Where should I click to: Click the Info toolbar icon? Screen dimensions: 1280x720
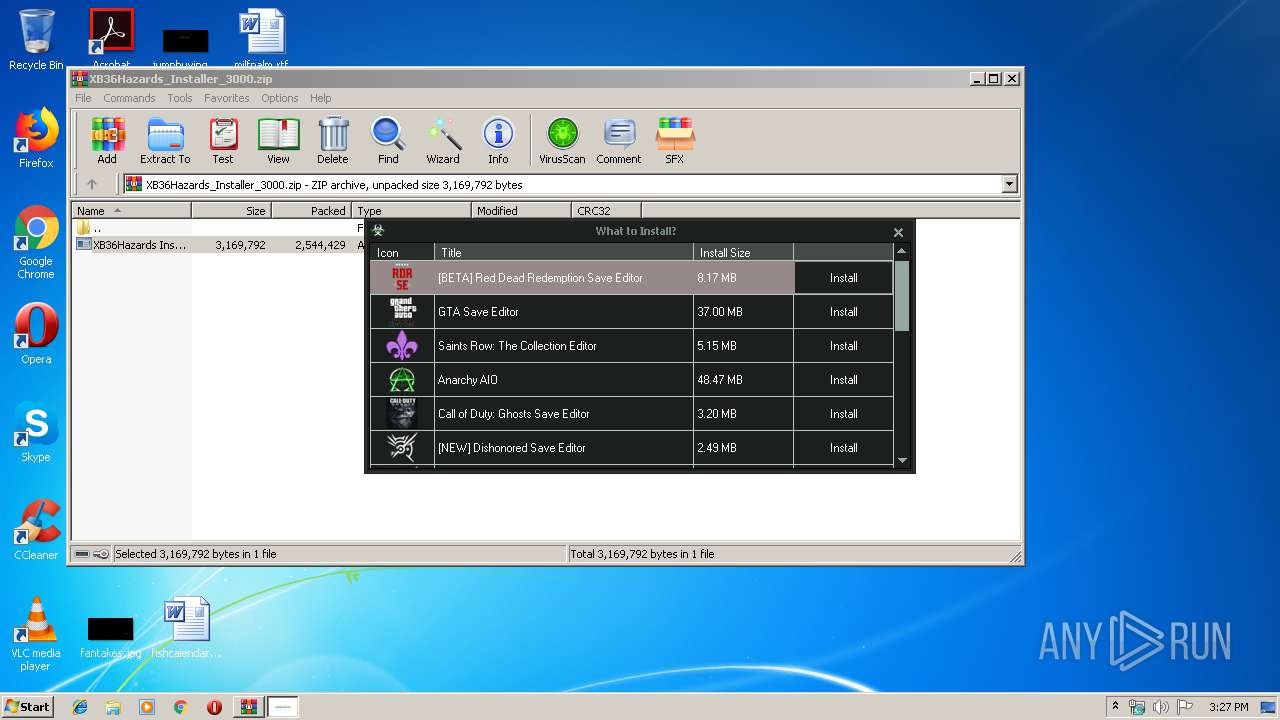498,140
